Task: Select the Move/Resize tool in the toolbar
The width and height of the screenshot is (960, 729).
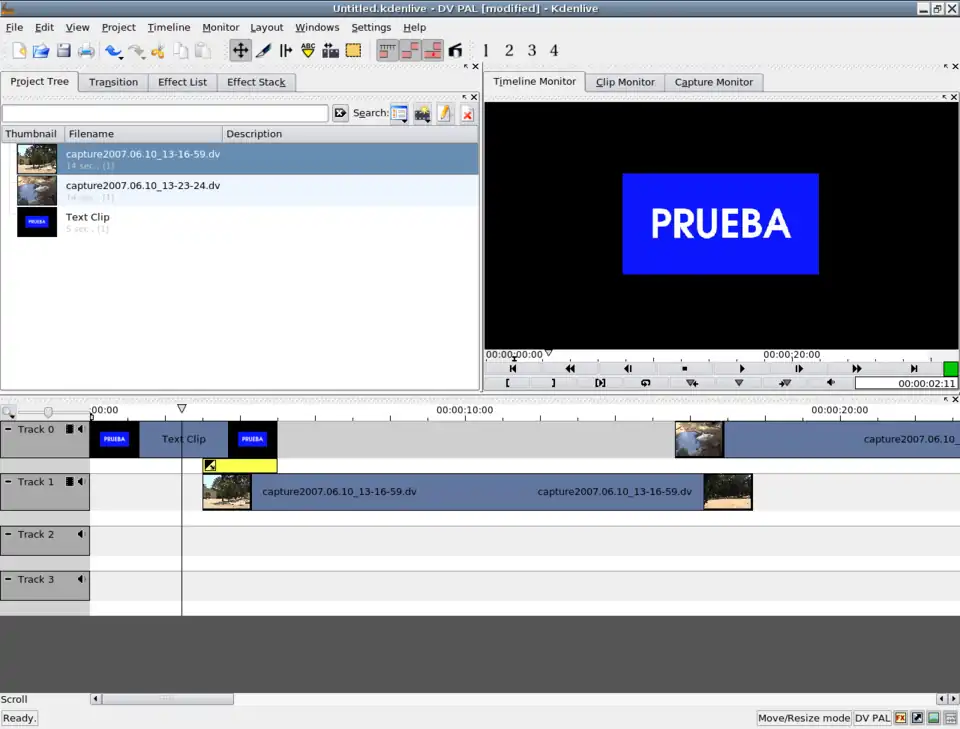Action: pos(240,50)
